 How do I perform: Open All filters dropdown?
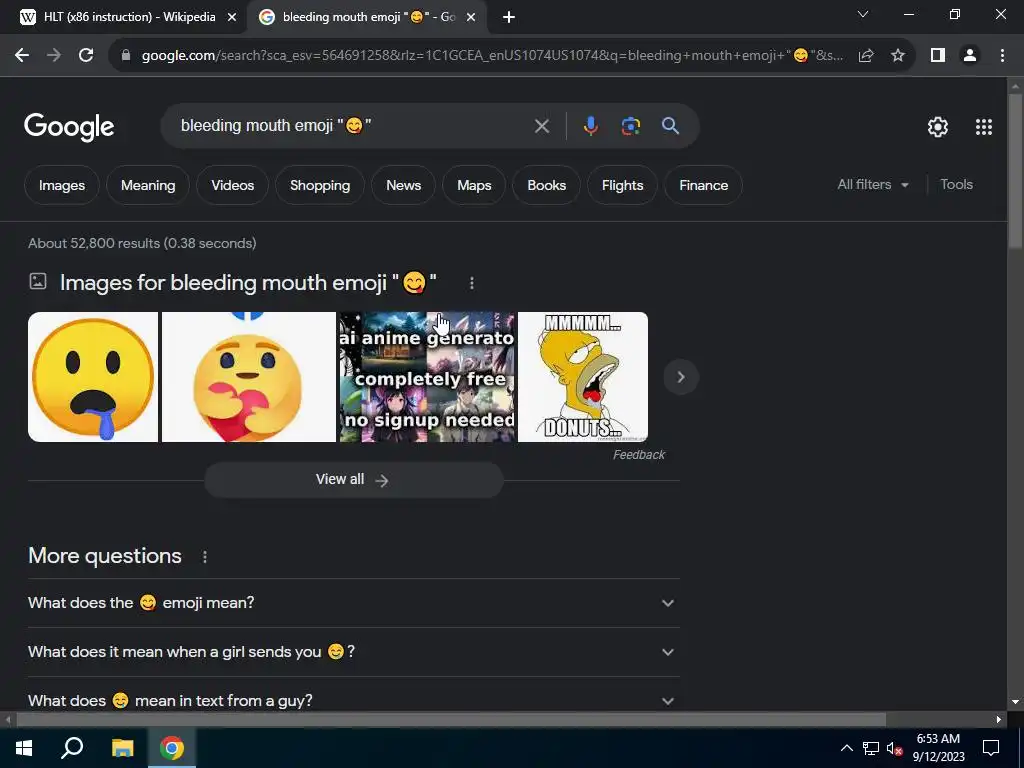tap(873, 185)
